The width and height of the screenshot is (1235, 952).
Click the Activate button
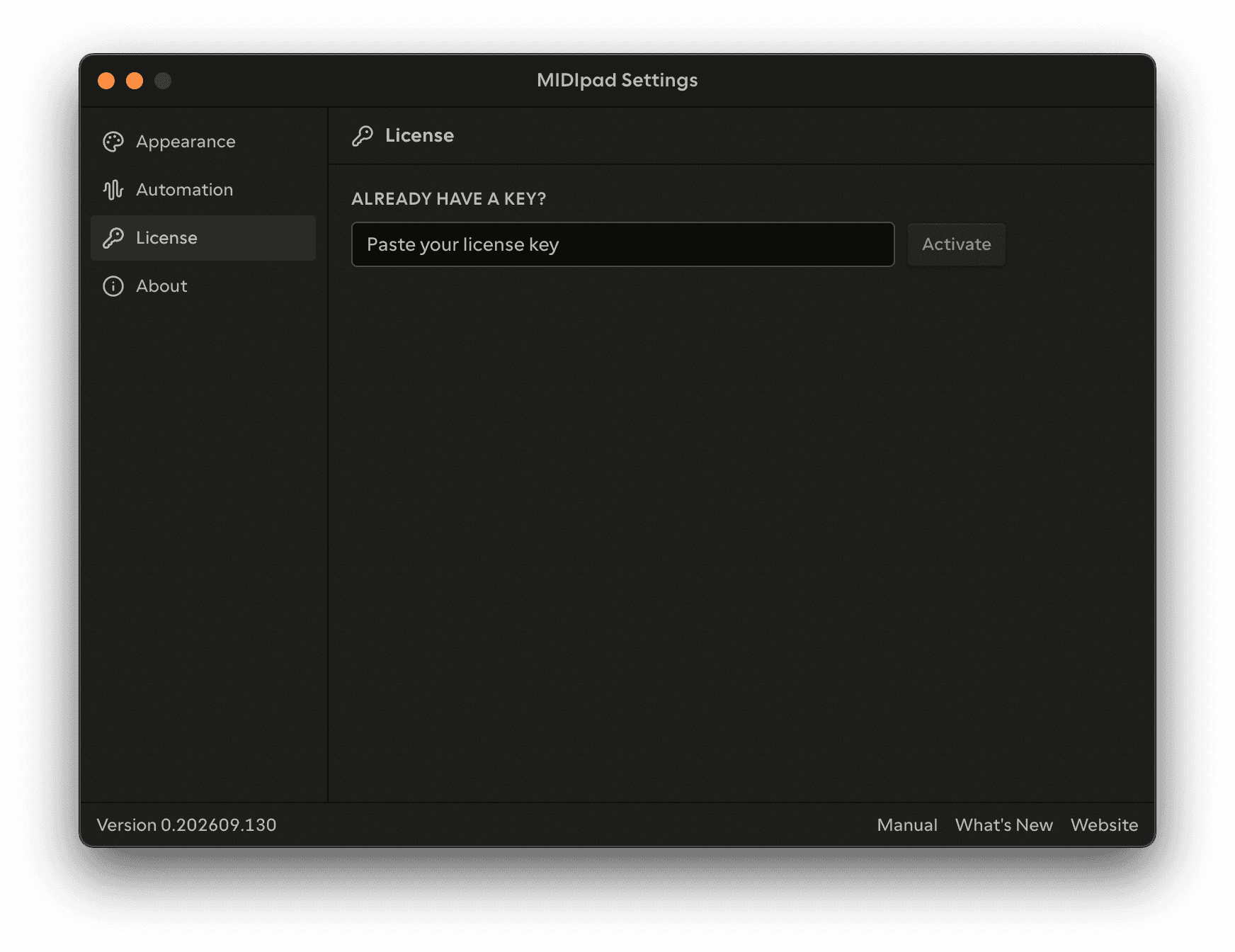click(x=957, y=244)
